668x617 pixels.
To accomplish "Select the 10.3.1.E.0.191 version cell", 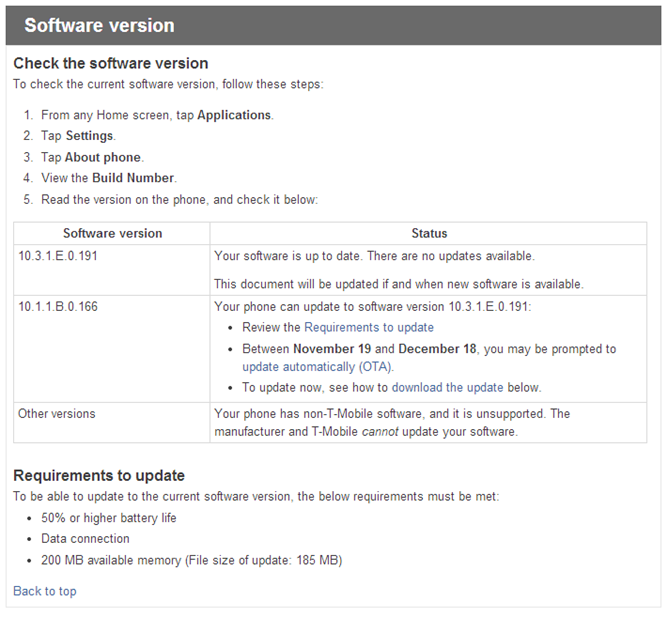I will (58, 256).
